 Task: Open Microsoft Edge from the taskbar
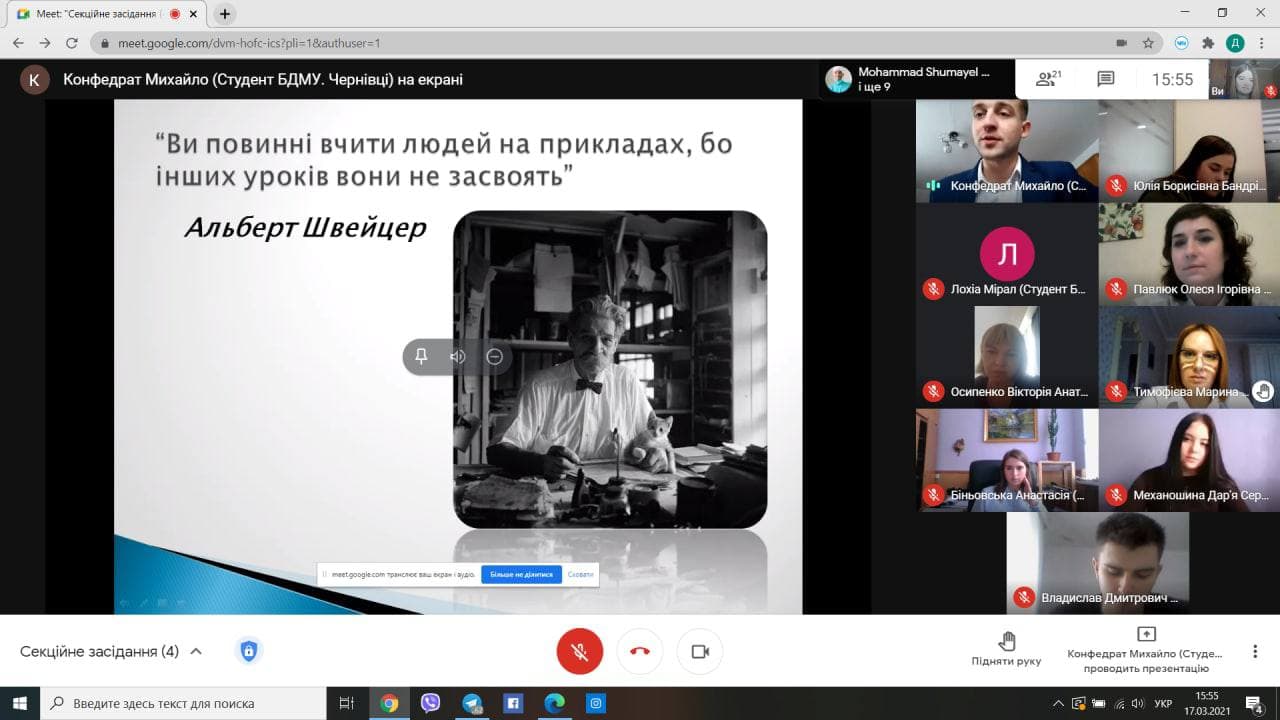click(554, 703)
